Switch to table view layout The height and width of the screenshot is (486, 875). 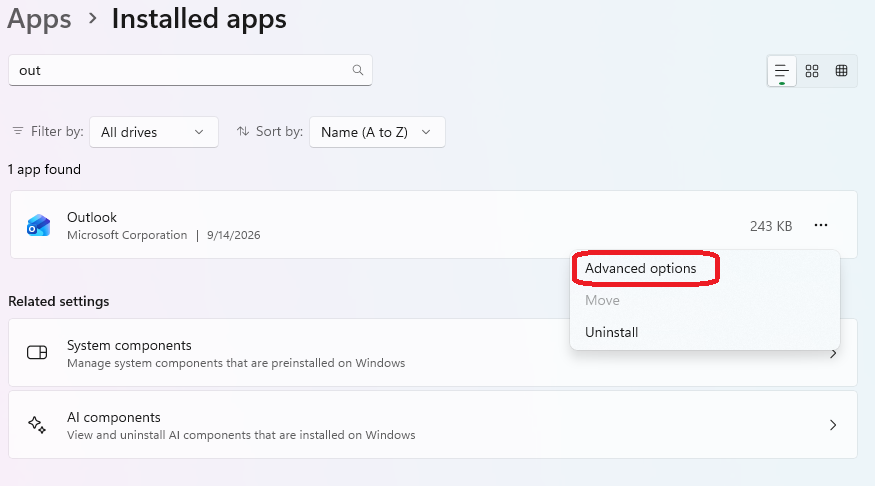tap(842, 71)
